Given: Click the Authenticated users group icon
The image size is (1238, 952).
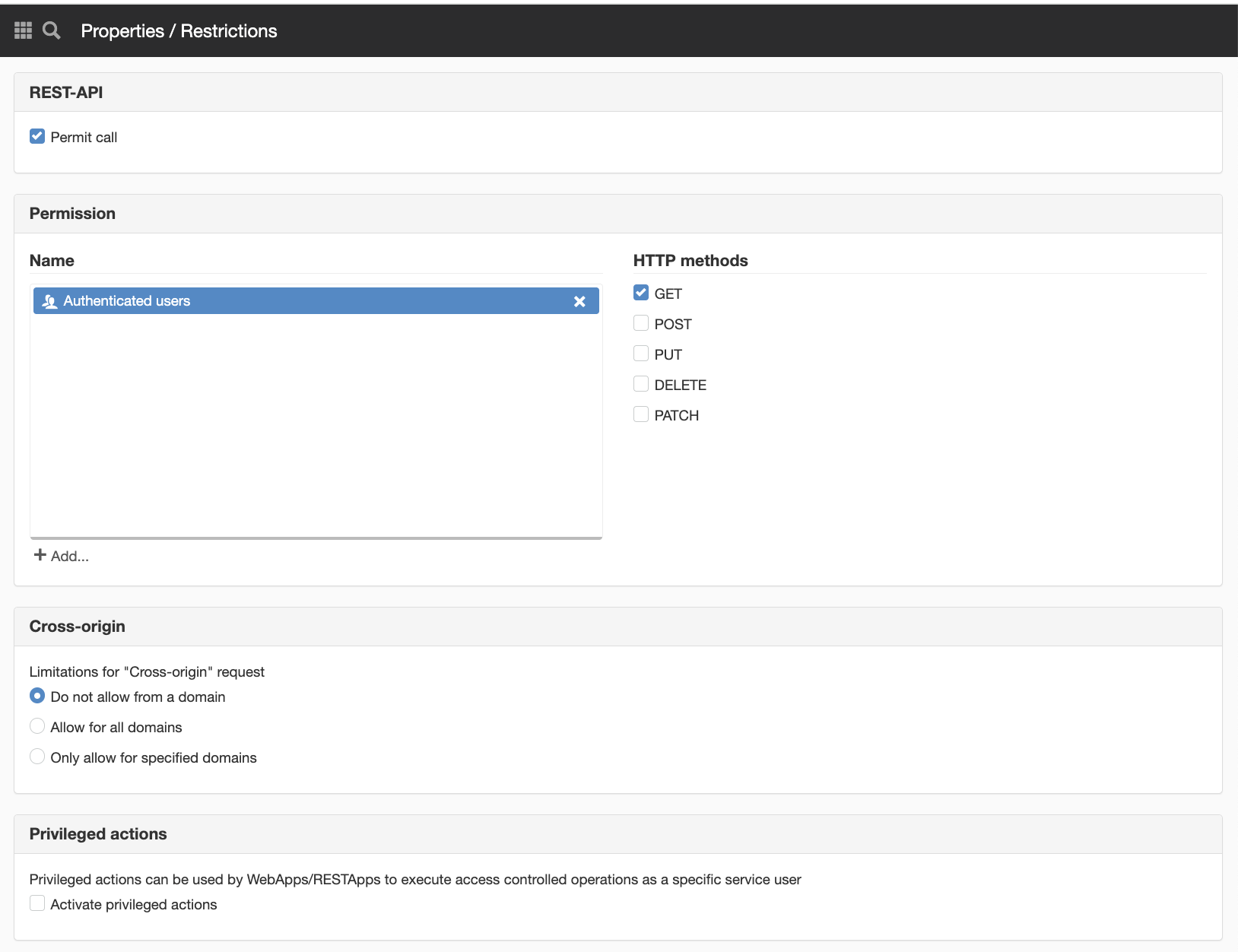Looking at the screenshot, I should pos(50,301).
